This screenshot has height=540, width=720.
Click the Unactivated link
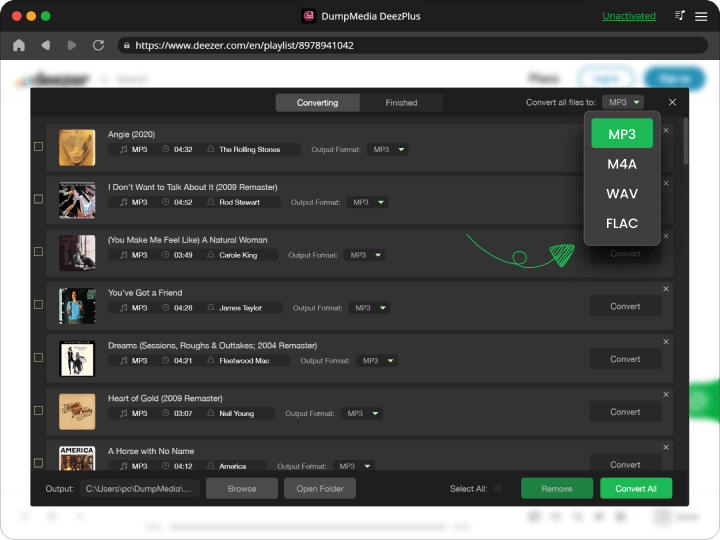click(629, 16)
